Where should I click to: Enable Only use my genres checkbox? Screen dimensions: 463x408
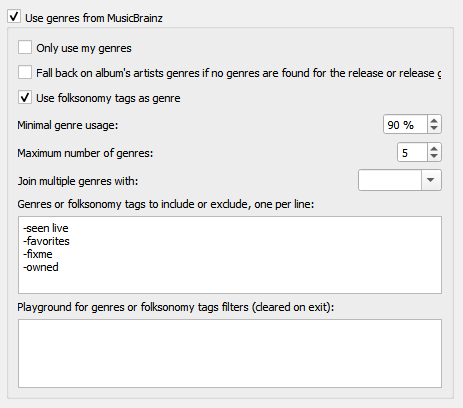click(x=25, y=47)
